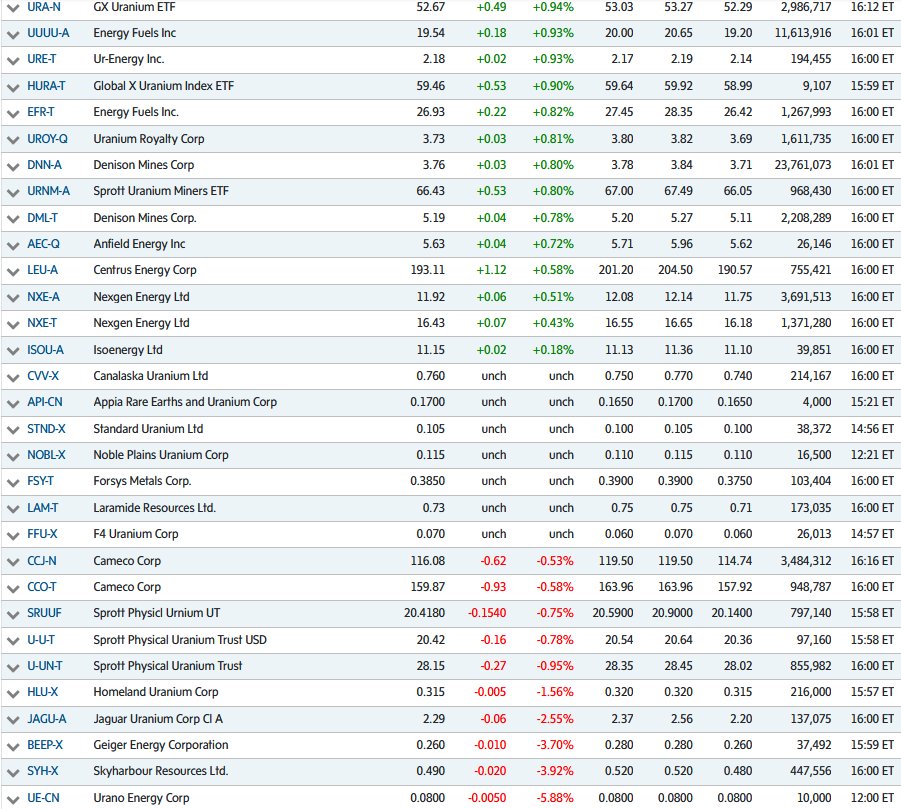Screen dimensions: 901x809
Task: Expand the ISOU-A row chevron
Action: (13, 351)
